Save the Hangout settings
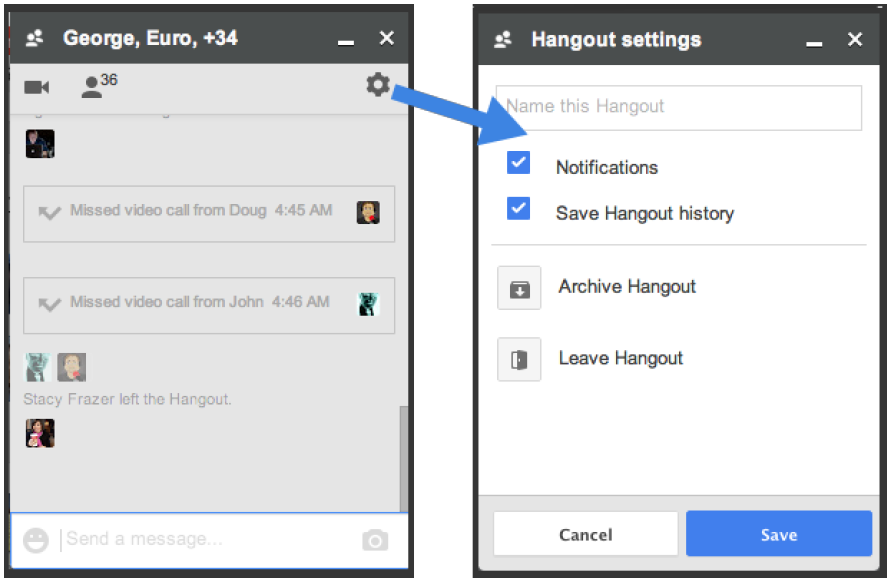 (779, 534)
